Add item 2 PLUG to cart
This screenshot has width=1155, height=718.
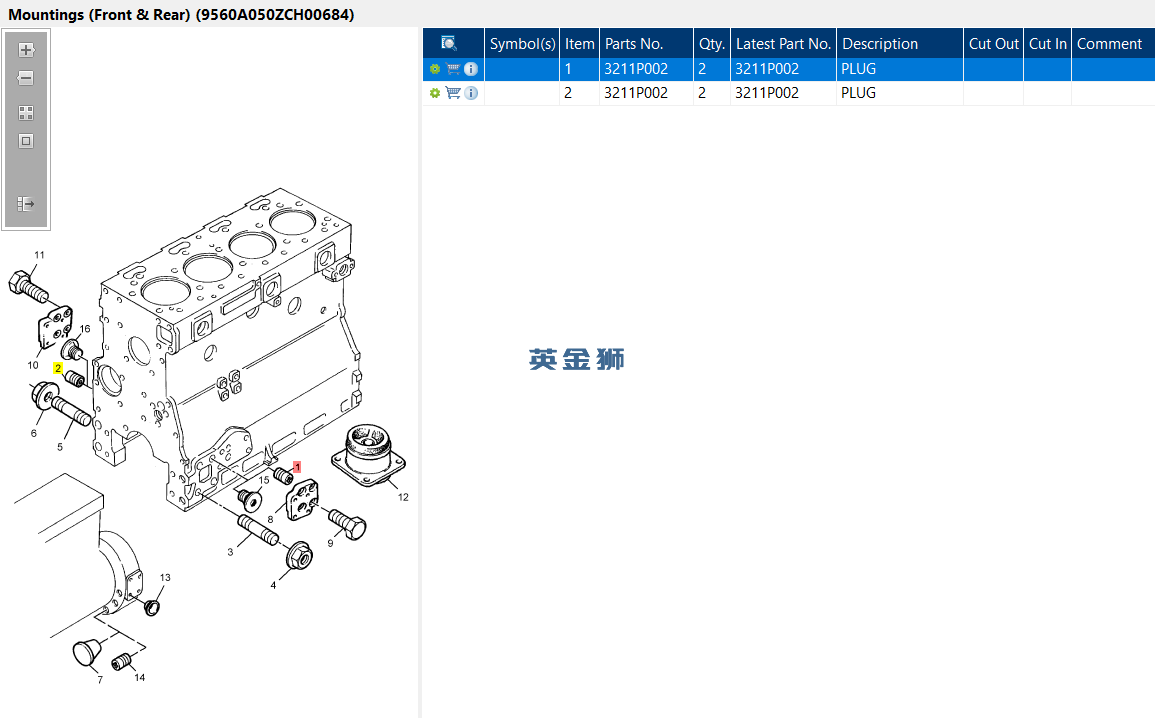[x=453, y=93]
